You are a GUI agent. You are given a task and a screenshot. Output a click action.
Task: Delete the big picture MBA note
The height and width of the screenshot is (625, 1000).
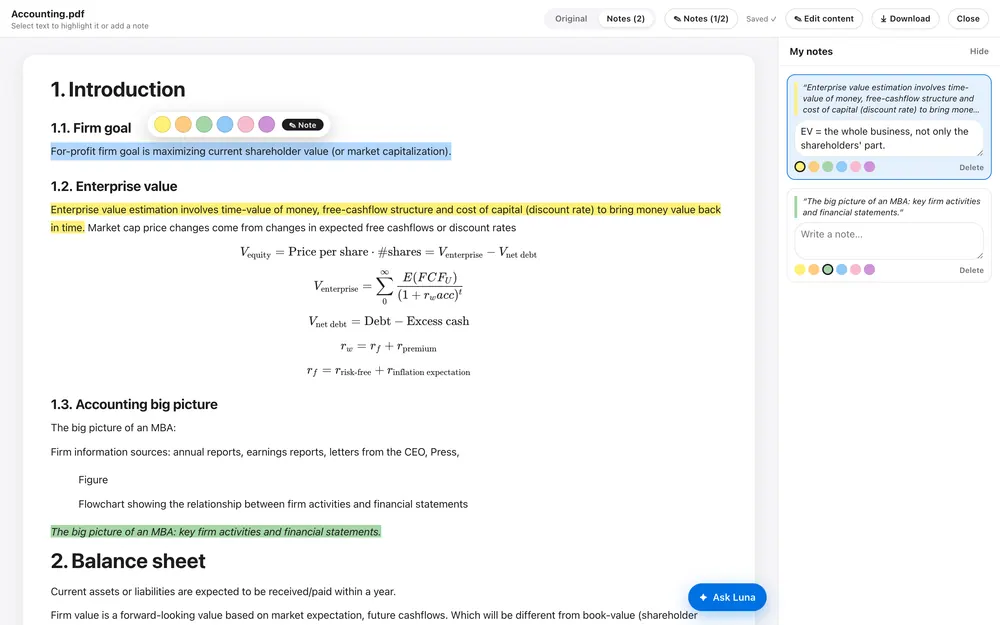[x=971, y=270]
